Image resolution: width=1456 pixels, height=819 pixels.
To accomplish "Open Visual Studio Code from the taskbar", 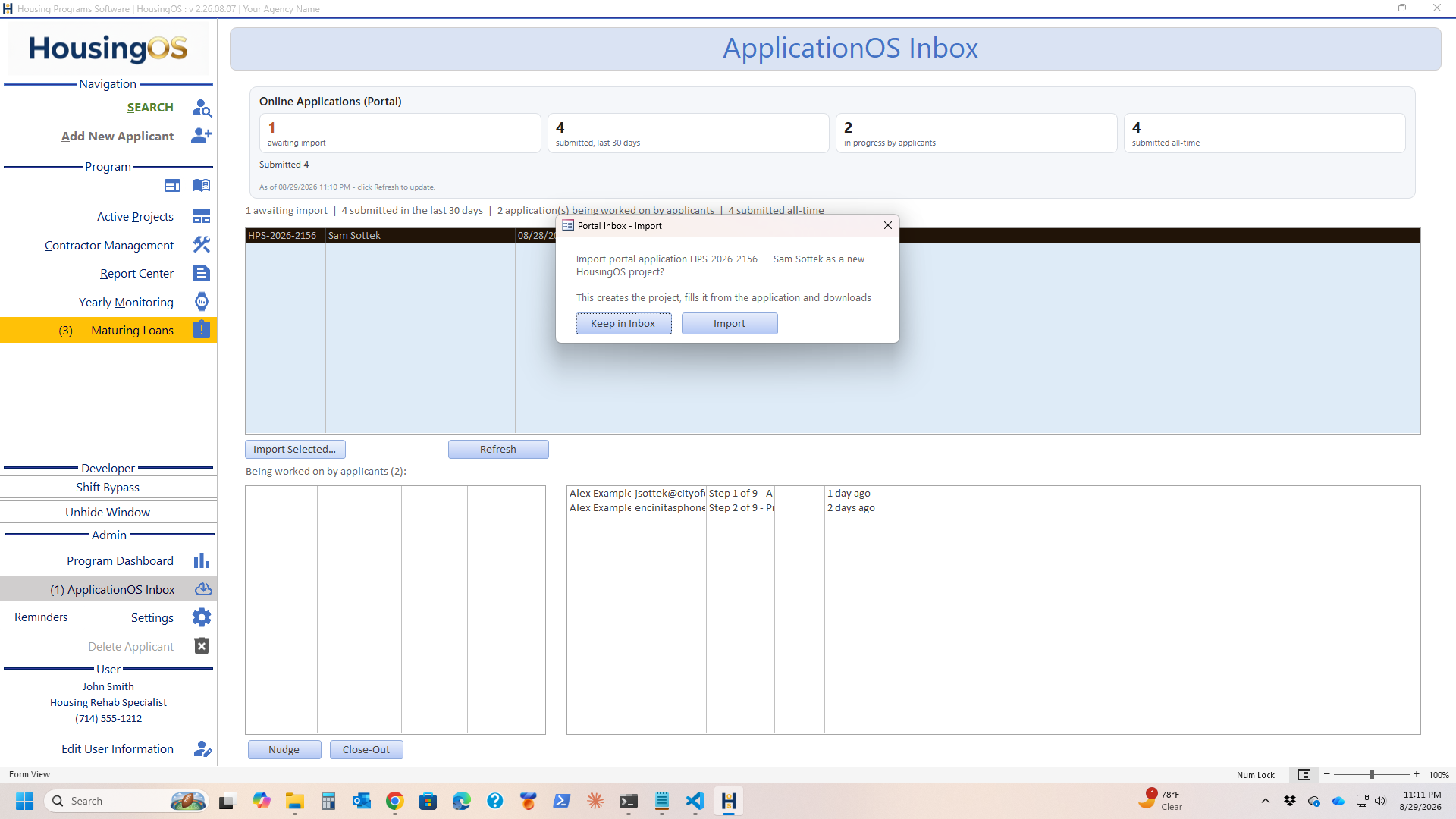I will pyautogui.click(x=695, y=801).
